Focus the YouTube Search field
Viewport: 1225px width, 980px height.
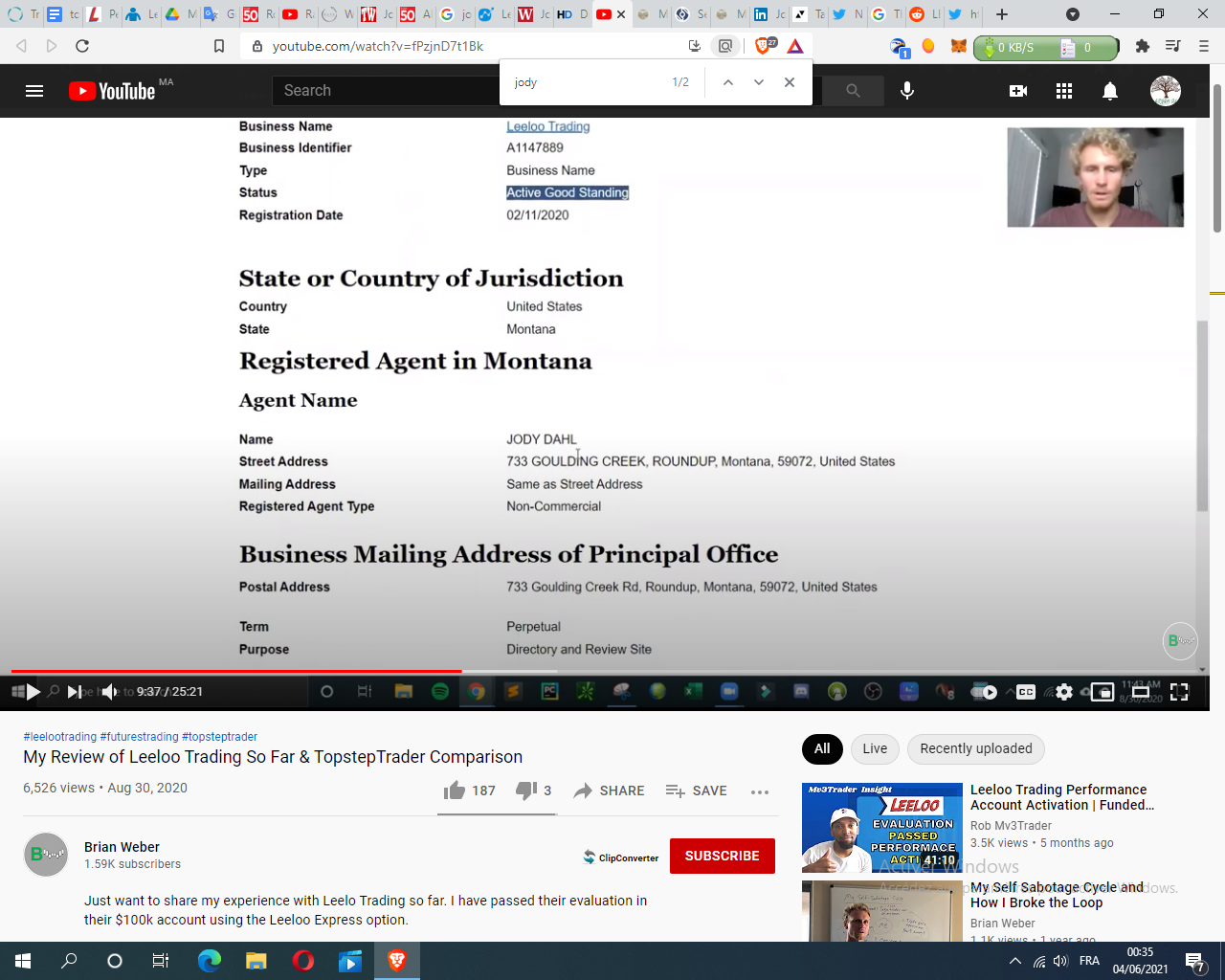[x=388, y=91]
